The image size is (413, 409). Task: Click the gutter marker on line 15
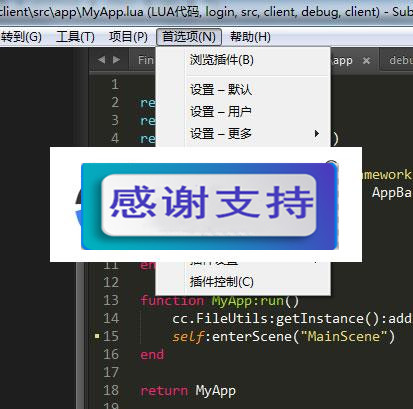[97, 336]
